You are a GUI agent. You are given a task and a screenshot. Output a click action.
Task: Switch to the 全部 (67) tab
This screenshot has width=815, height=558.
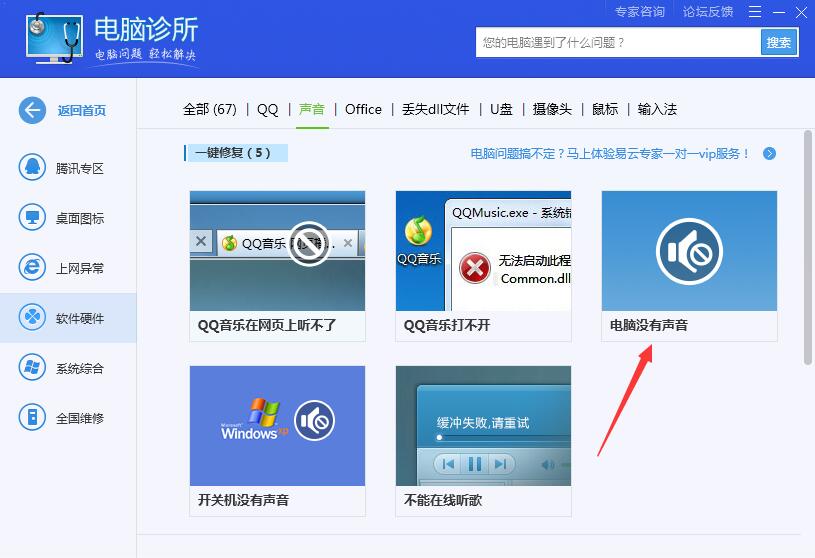pos(209,110)
